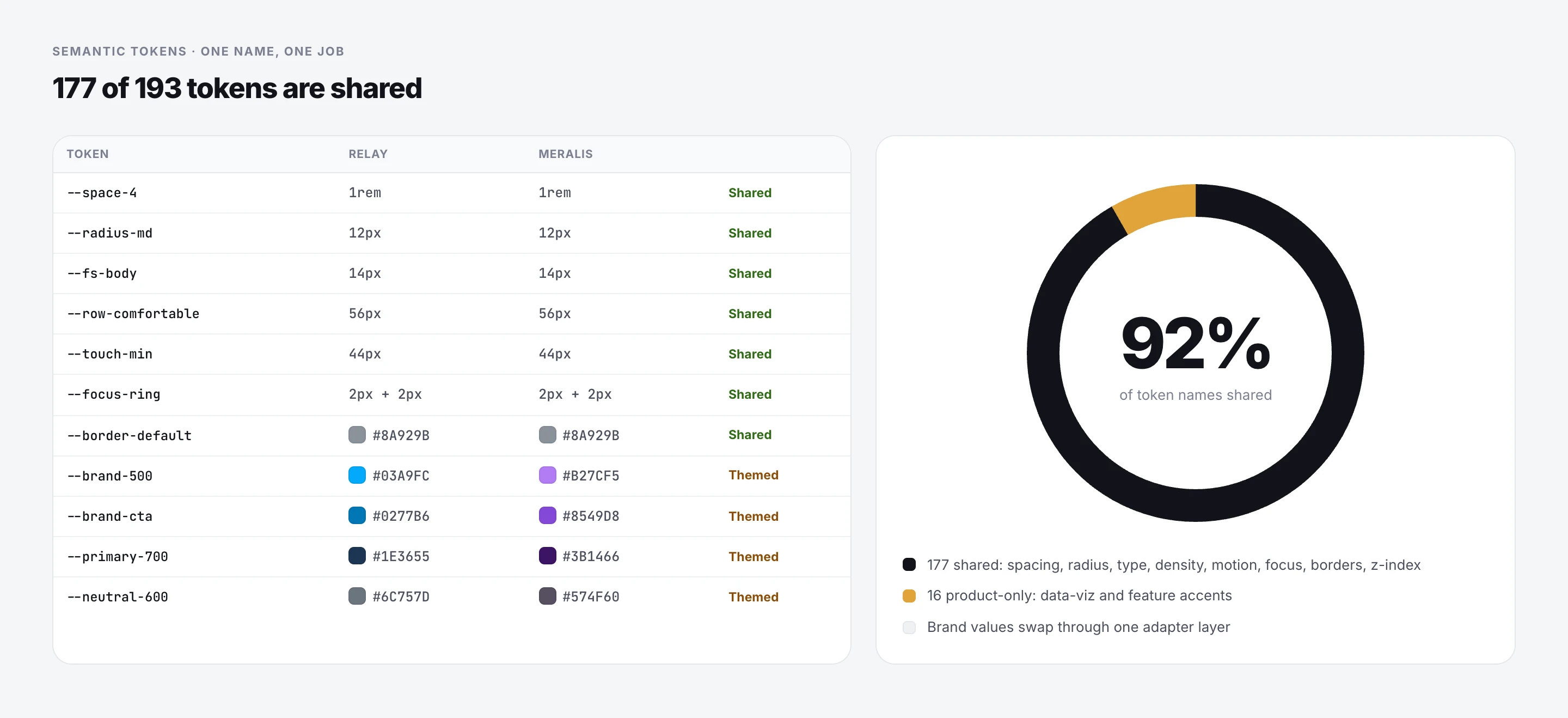Click the Shared status for --space-4
The height and width of the screenshot is (718, 1568).
(750, 192)
